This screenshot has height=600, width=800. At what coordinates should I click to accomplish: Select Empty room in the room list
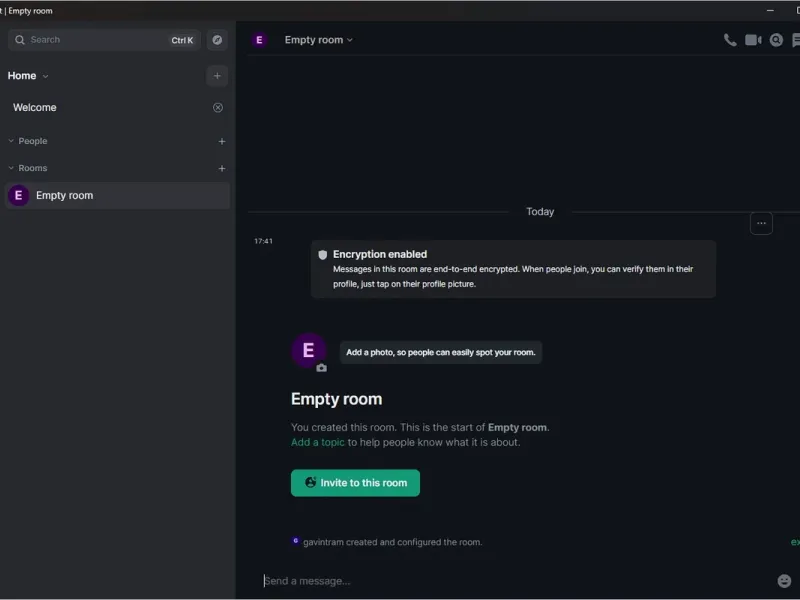pyautogui.click(x=117, y=195)
